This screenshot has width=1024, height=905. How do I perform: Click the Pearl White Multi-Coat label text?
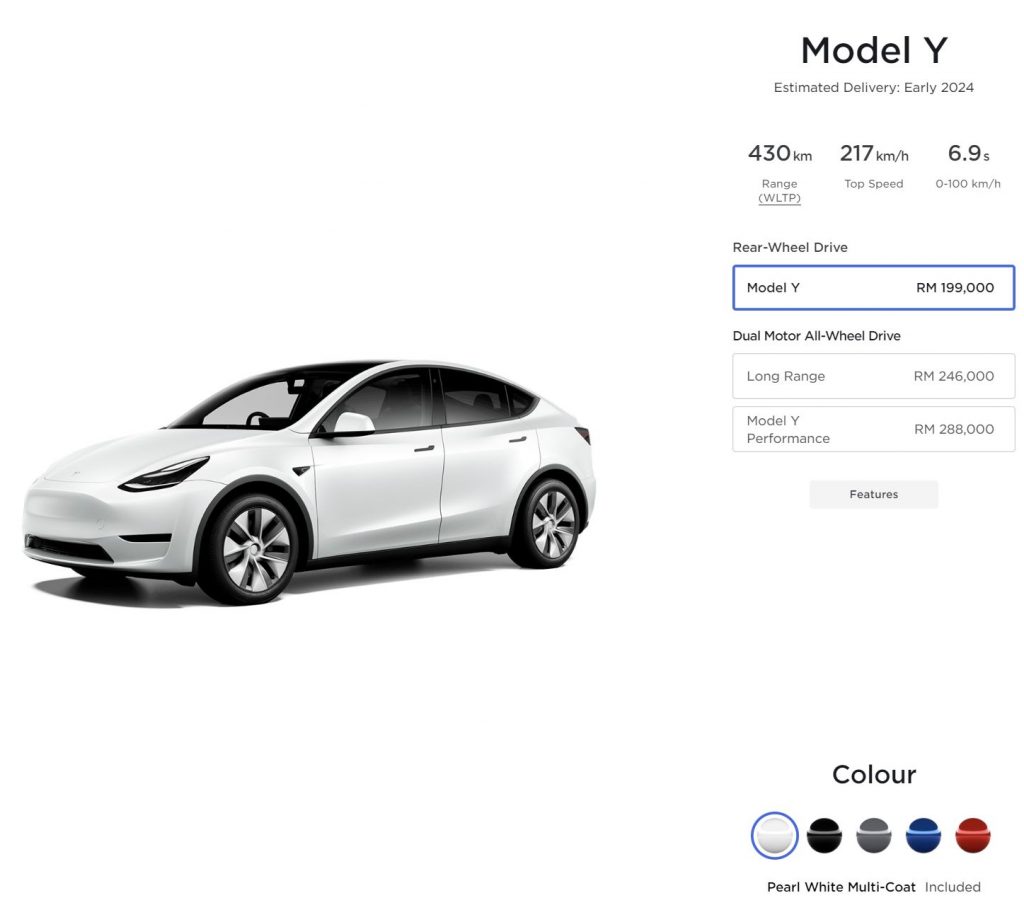coord(841,887)
